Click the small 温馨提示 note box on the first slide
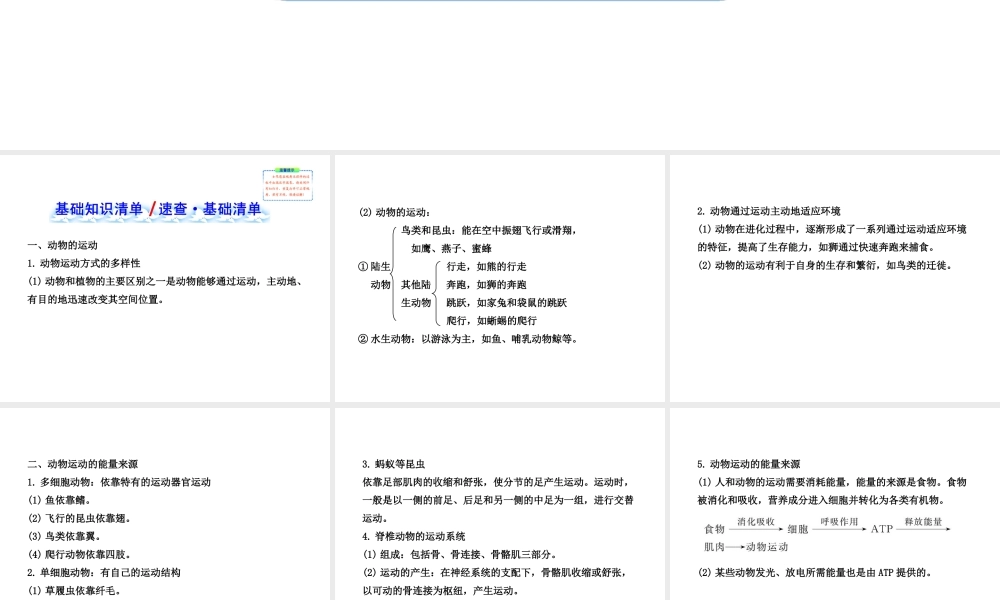The image size is (1000, 600). 288,185
